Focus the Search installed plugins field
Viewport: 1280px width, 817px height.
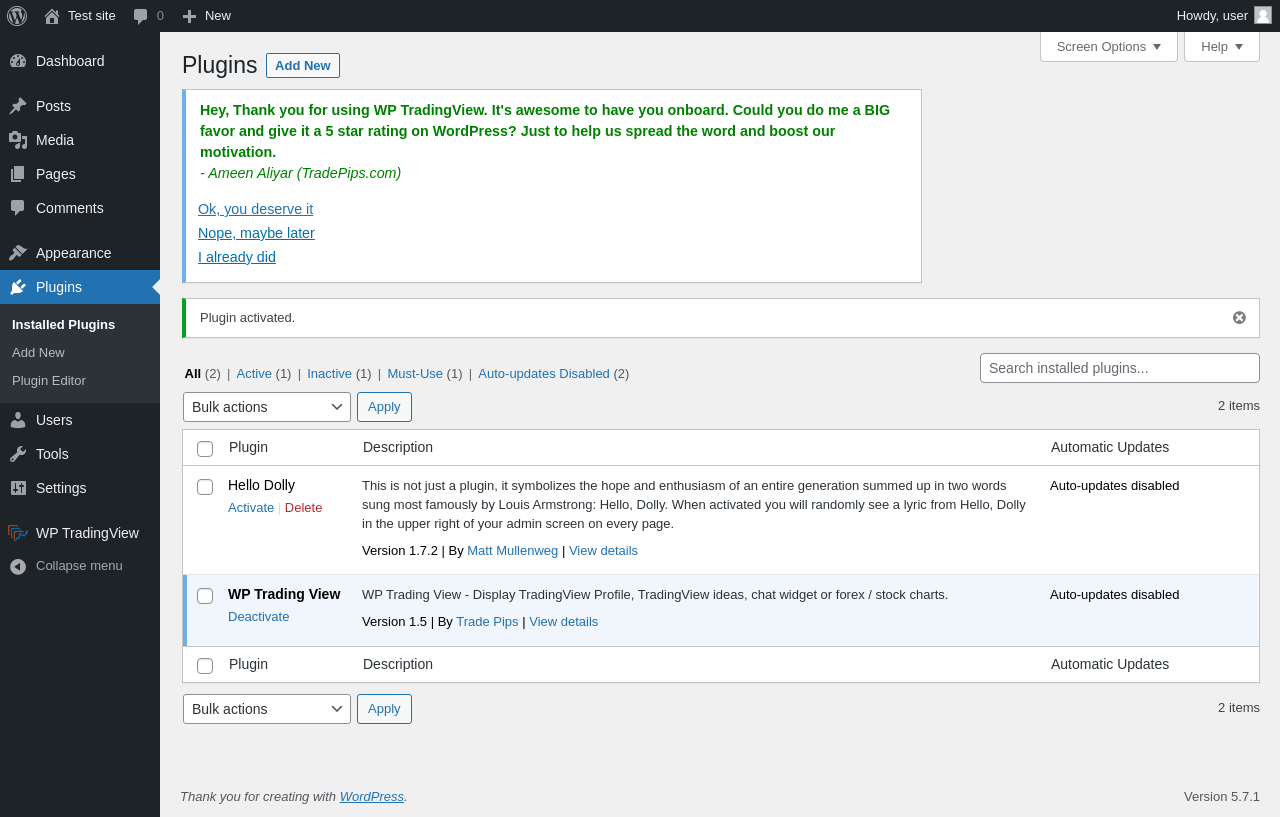[1120, 368]
